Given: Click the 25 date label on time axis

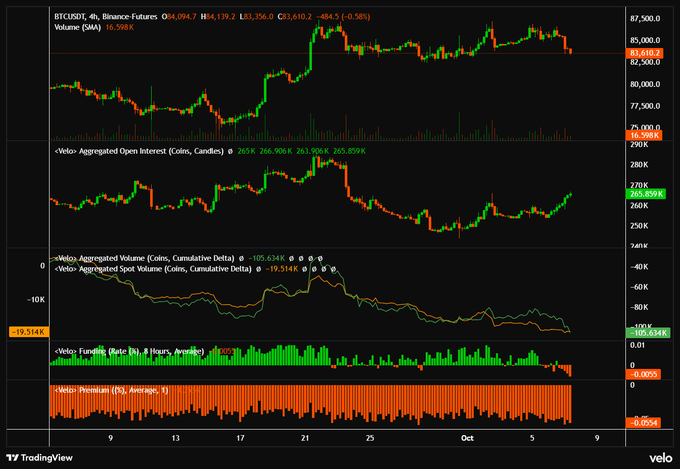Looking at the screenshot, I should (370, 439).
